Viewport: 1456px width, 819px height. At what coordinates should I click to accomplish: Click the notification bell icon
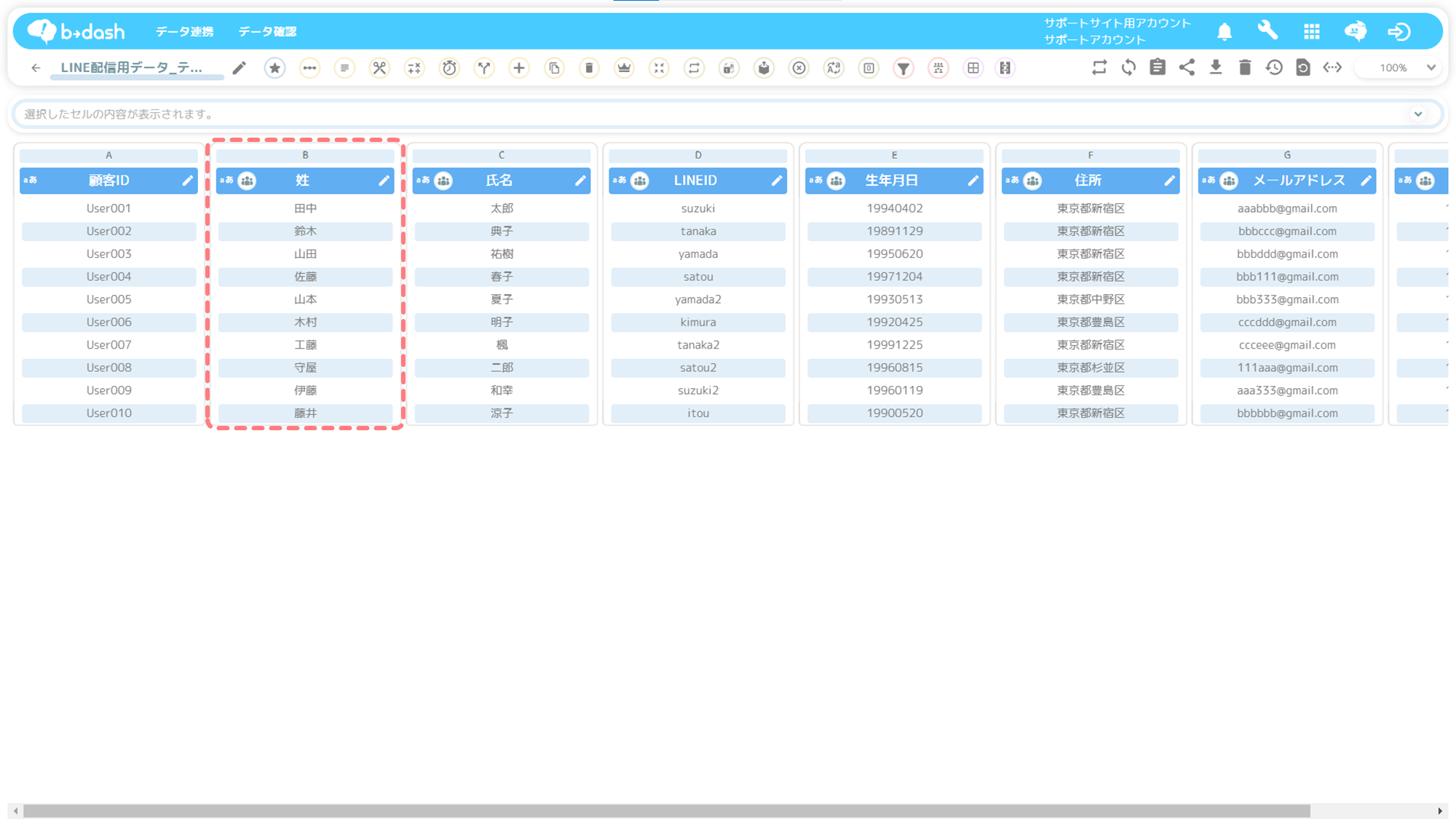click(x=1224, y=31)
